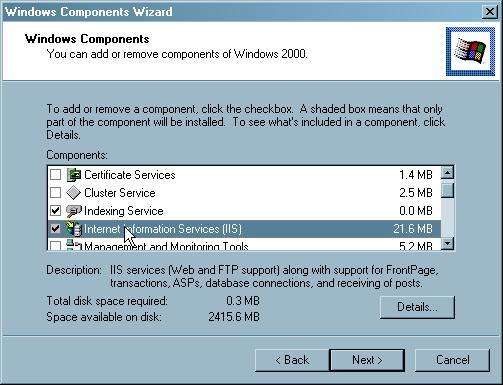Click the 2415.6 MB available space value
Image resolution: width=503 pixels, height=385 pixels.
point(234,316)
